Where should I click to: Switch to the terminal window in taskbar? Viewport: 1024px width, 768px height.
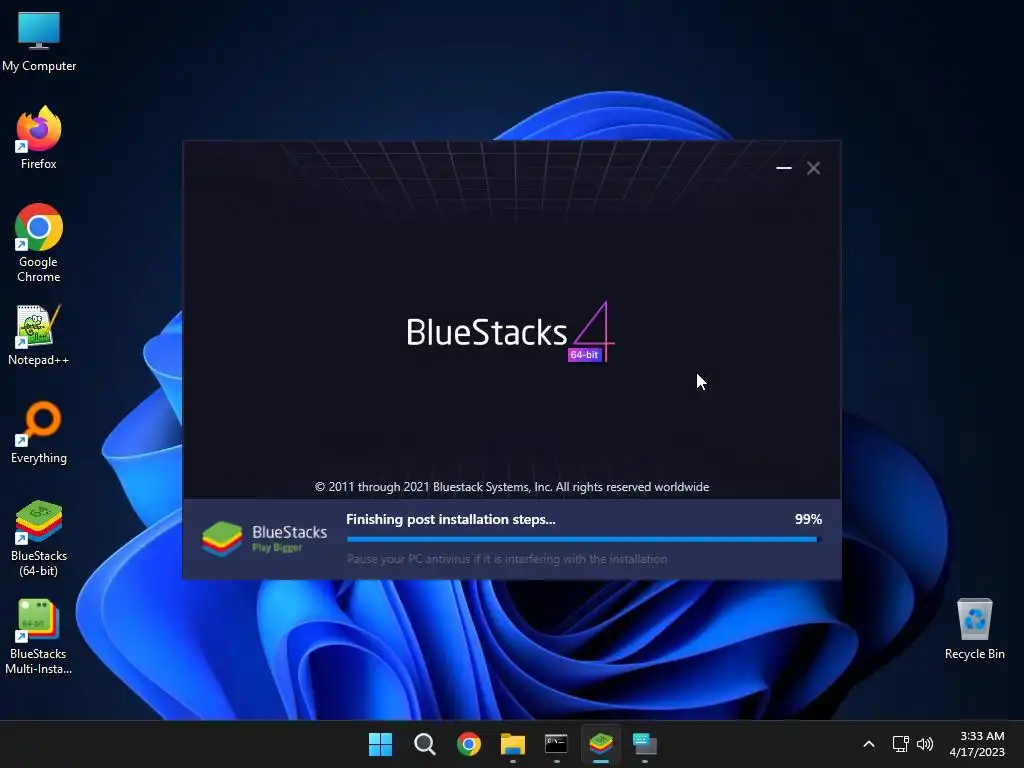(556, 744)
